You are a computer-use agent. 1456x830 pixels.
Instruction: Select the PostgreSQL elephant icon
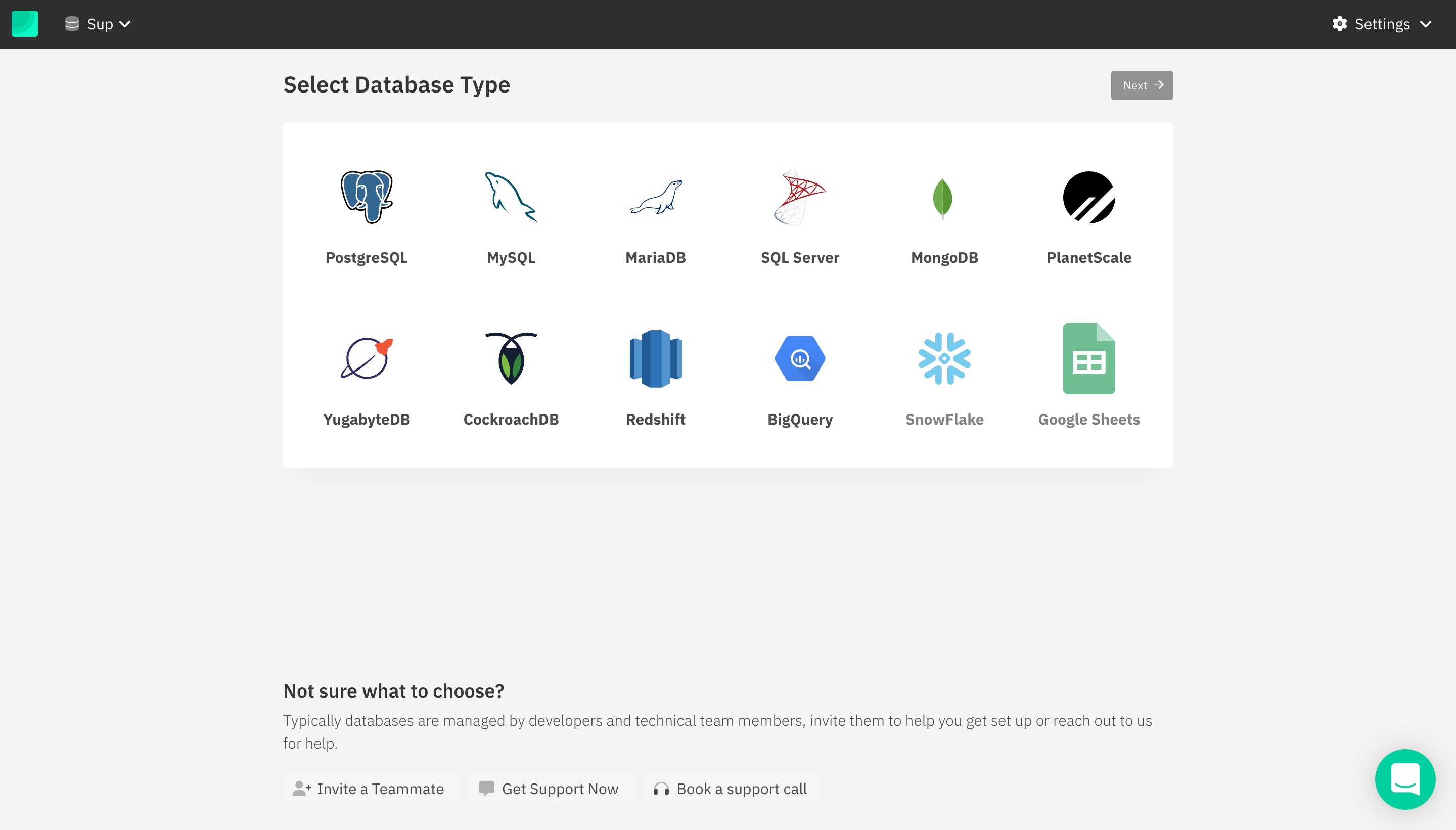(x=367, y=197)
